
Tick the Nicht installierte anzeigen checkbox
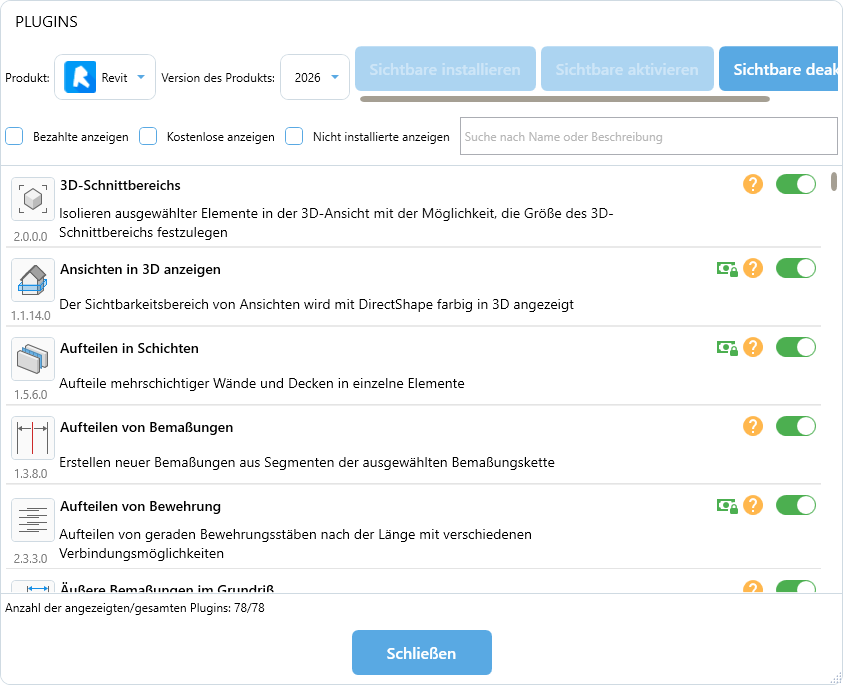pyautogui.click(x=294, y=136)
